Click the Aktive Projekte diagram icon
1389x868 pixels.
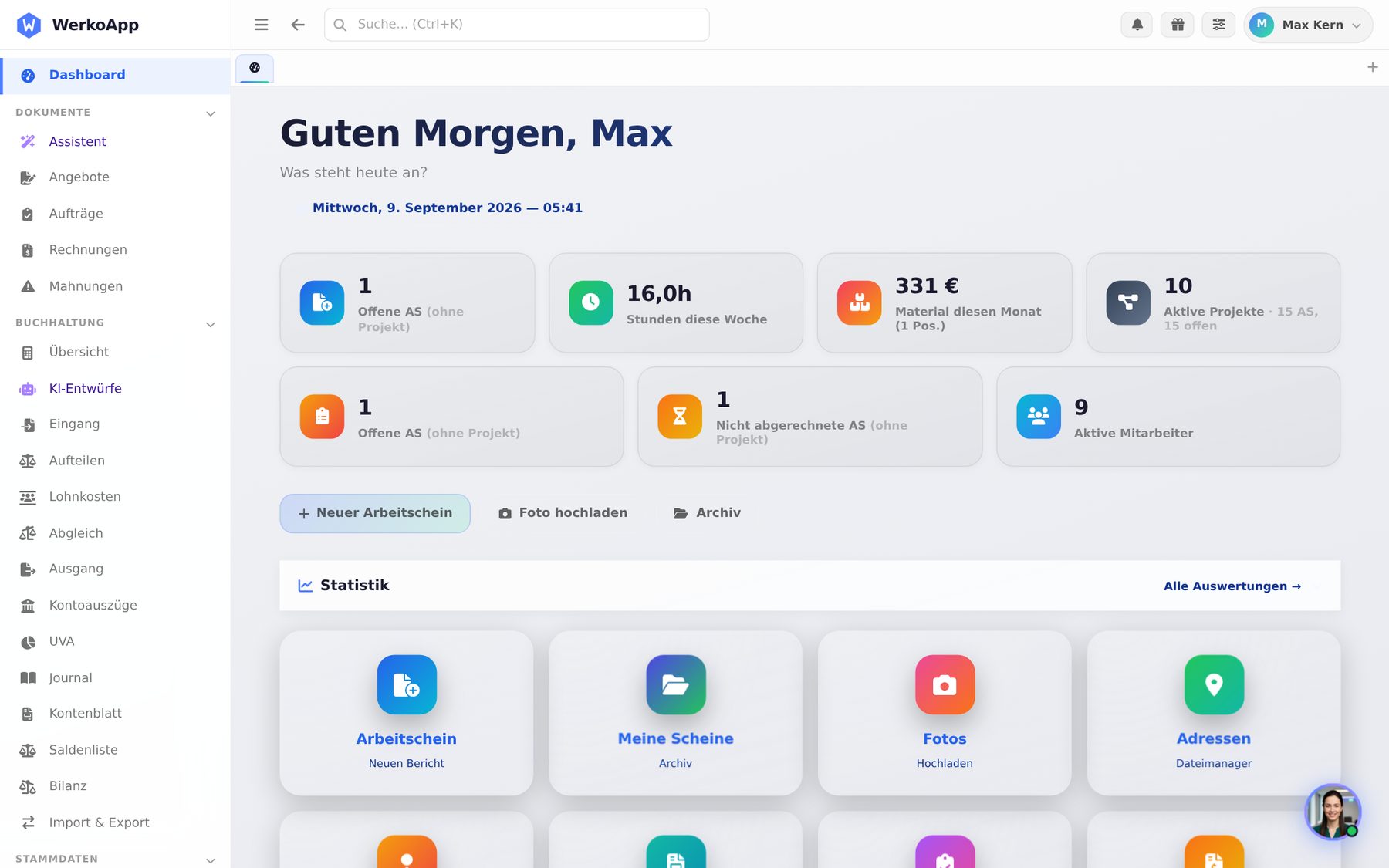pos(1128,302)
